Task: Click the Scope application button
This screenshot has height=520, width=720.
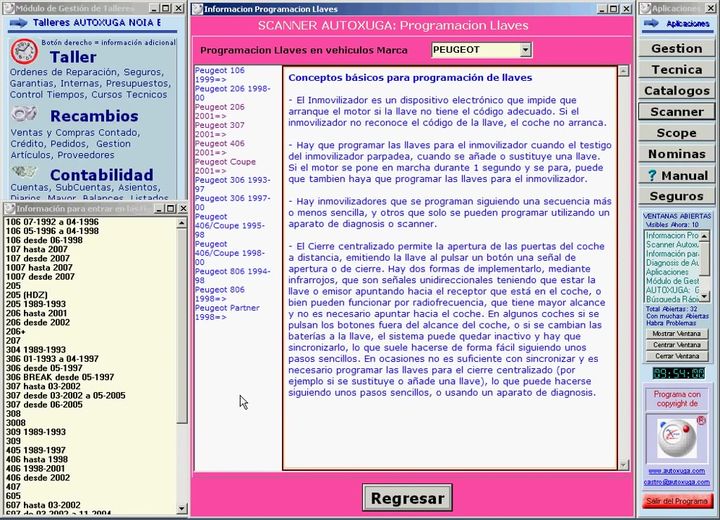Action: click(x=676, y=133)
